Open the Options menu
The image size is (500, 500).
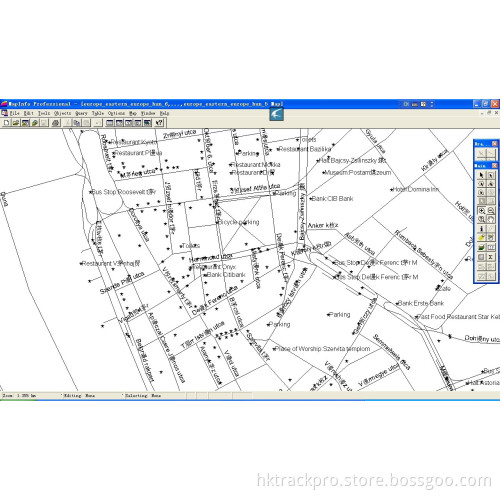(116, 113)
